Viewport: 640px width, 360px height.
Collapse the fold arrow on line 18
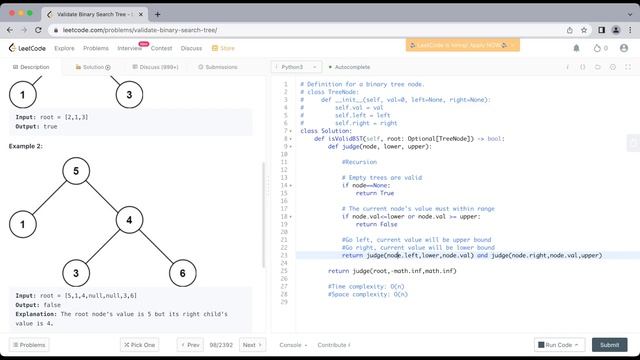coord(291,217)
